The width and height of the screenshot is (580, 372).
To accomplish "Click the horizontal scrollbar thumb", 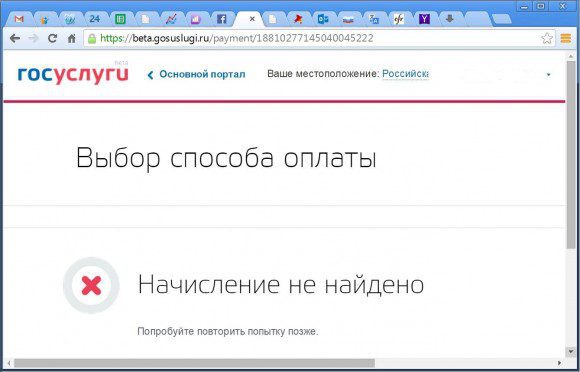I will click(194, 363).
